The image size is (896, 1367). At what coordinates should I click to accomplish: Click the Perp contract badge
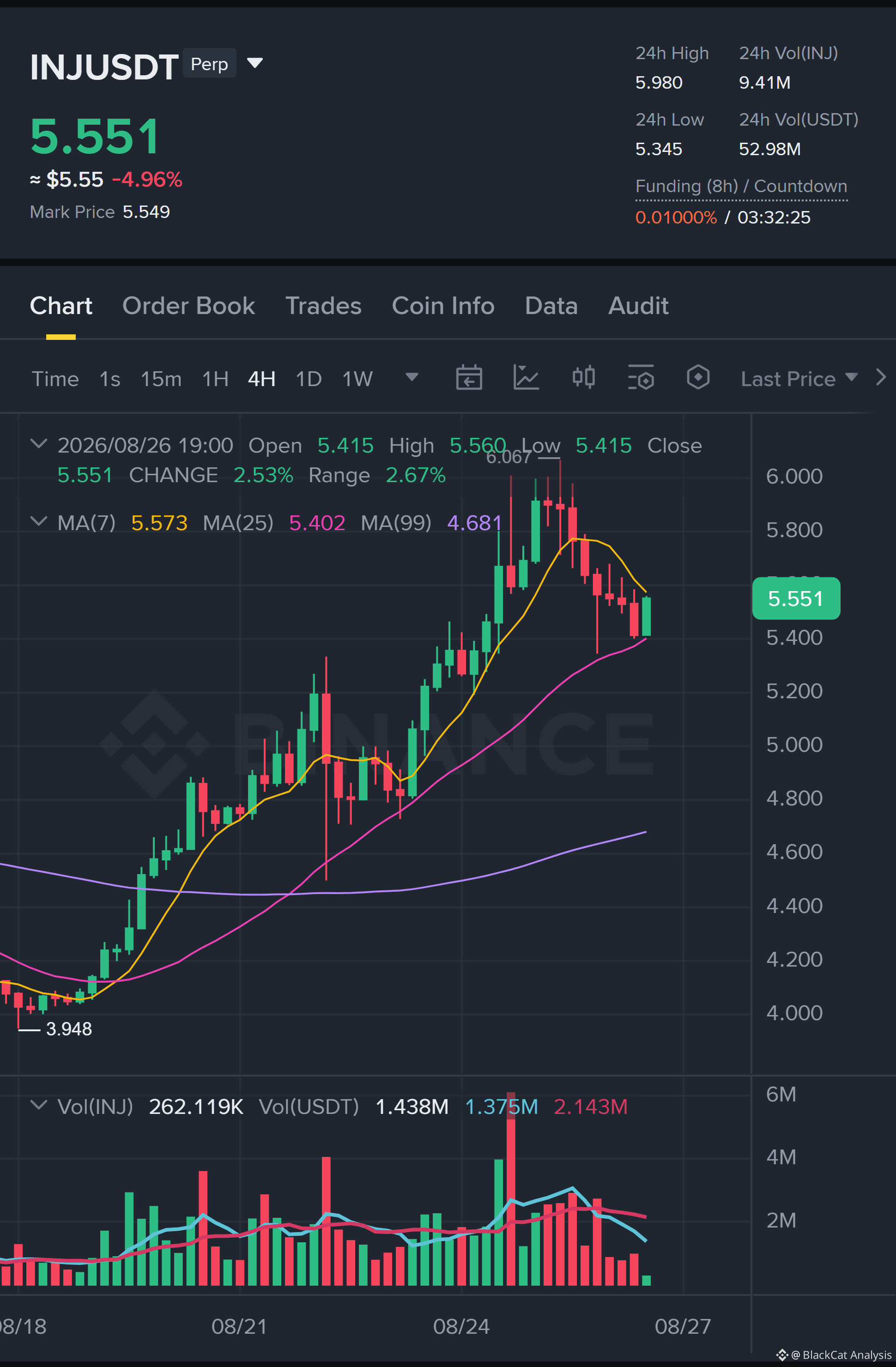pos(210,63)
